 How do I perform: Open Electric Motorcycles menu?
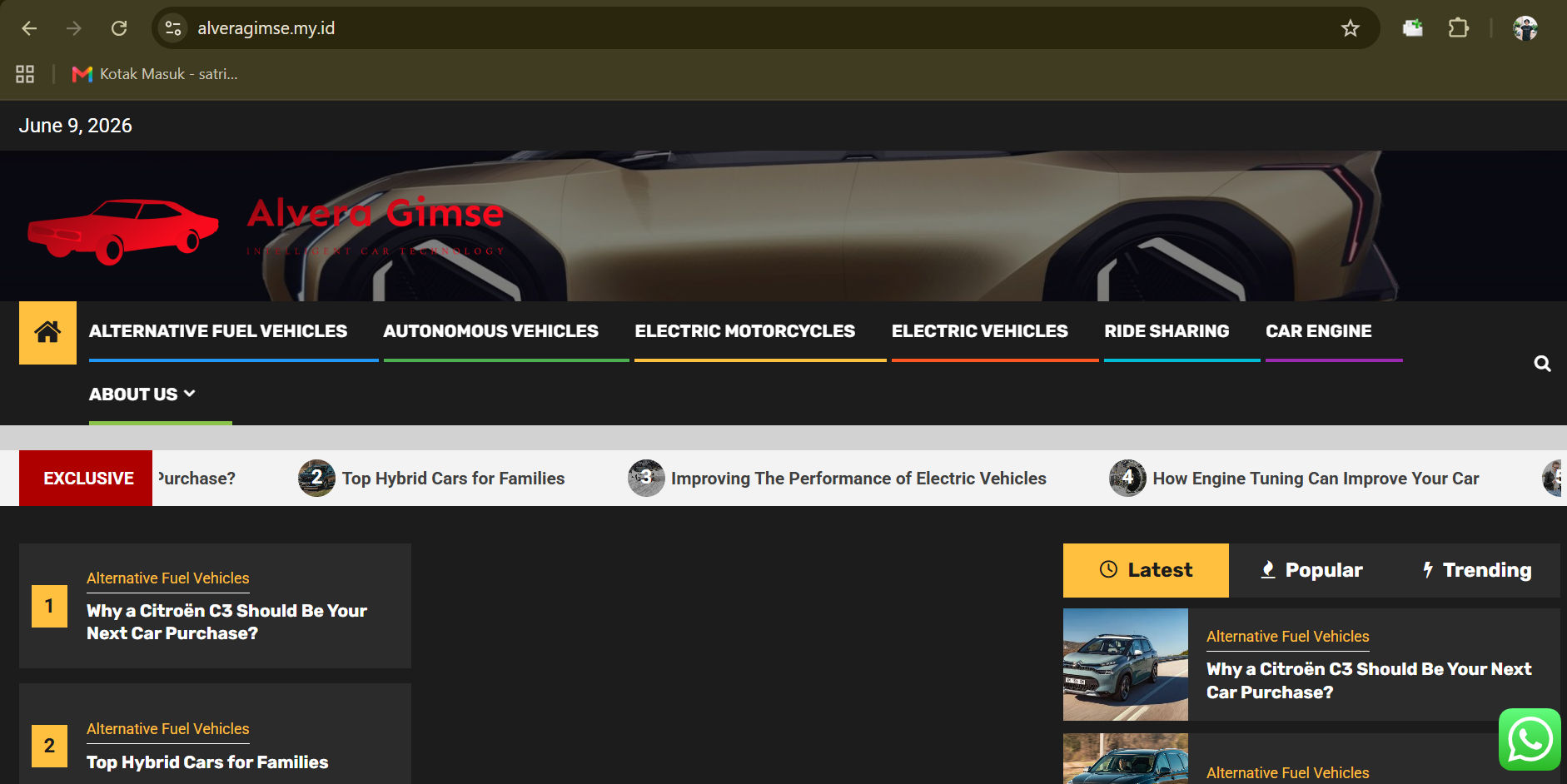(x=744, y=331)
